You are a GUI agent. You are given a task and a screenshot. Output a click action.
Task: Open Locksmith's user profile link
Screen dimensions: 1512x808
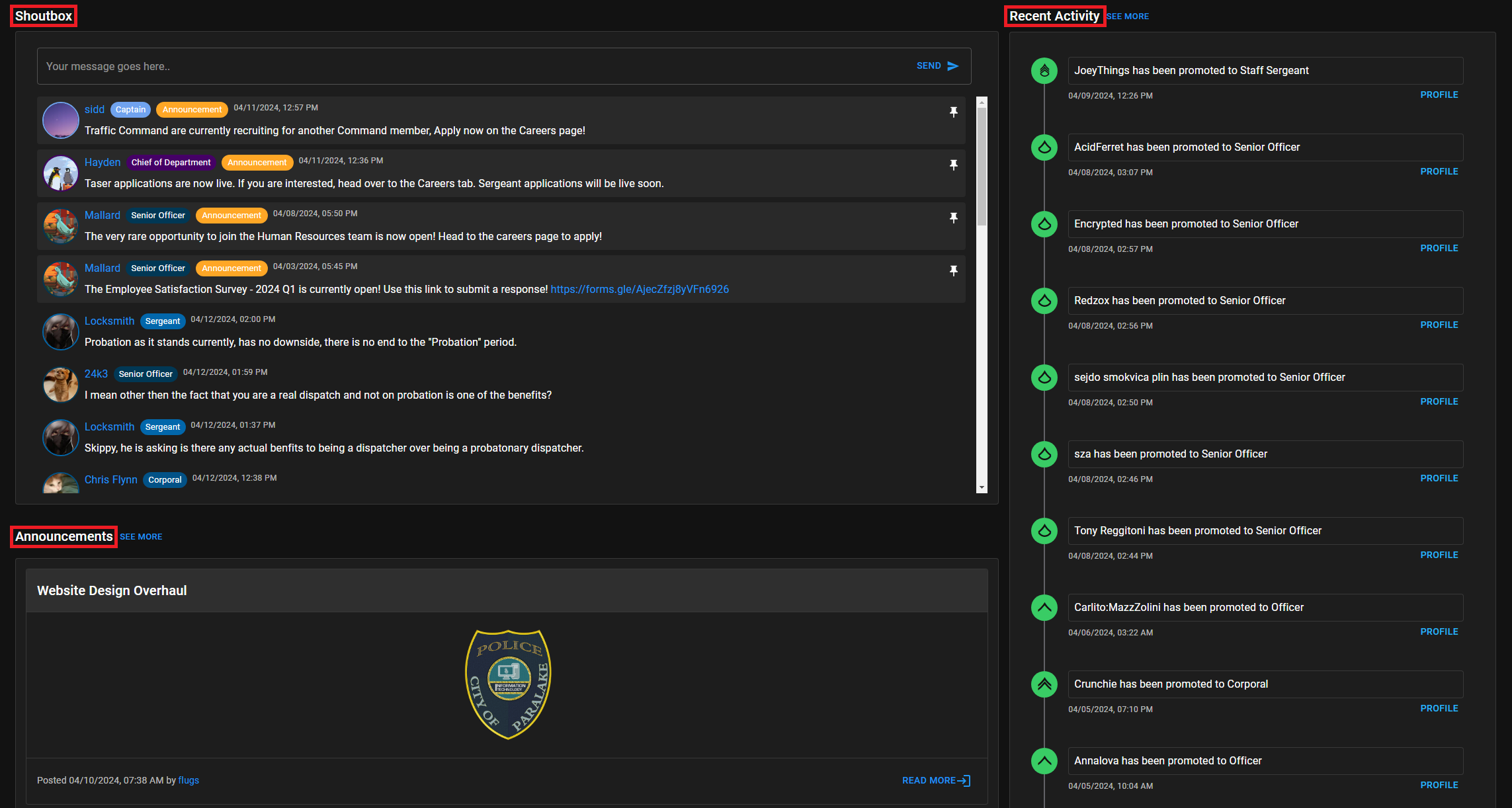pyautogui.click(x=109, y=321)
